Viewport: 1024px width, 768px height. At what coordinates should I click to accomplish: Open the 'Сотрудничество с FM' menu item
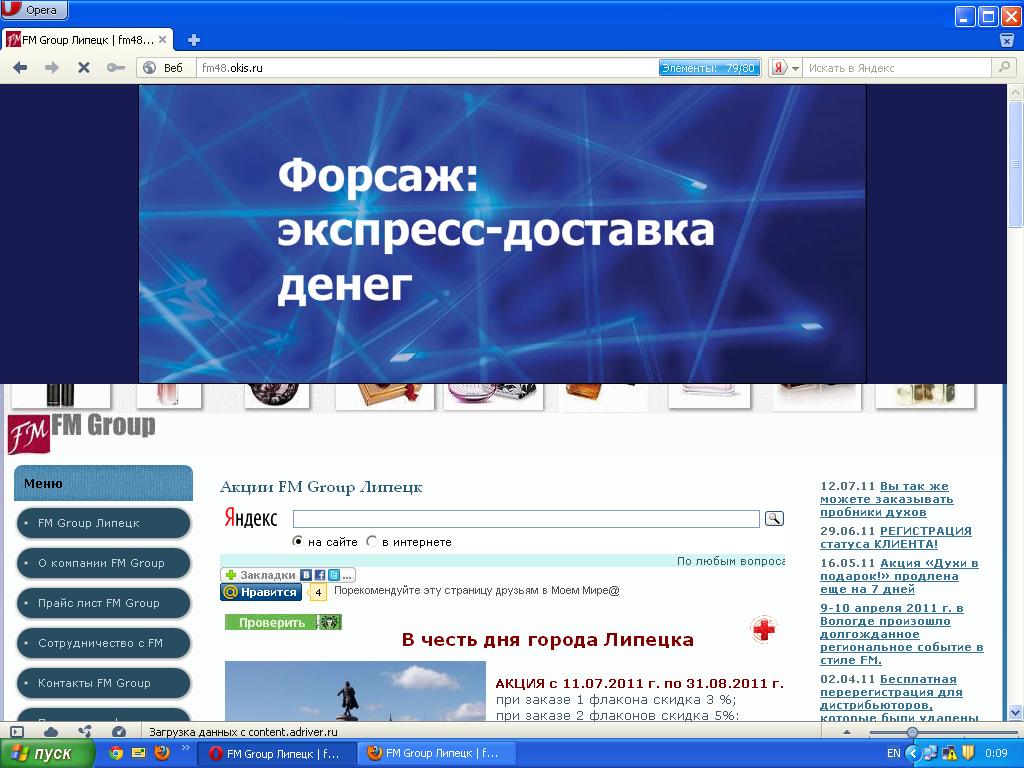pyautogui.click(x=103, y=643)
